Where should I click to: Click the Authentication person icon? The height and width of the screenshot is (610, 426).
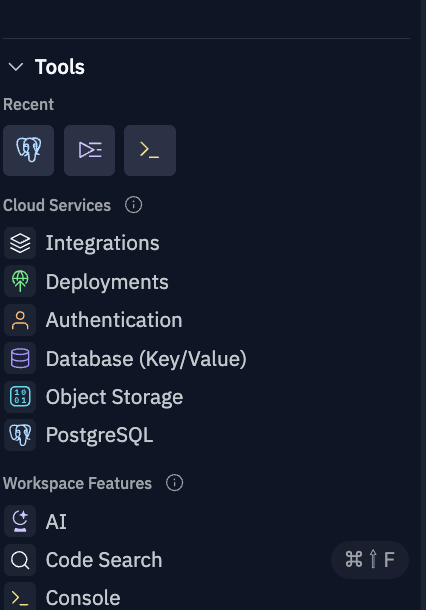[20, 320]
